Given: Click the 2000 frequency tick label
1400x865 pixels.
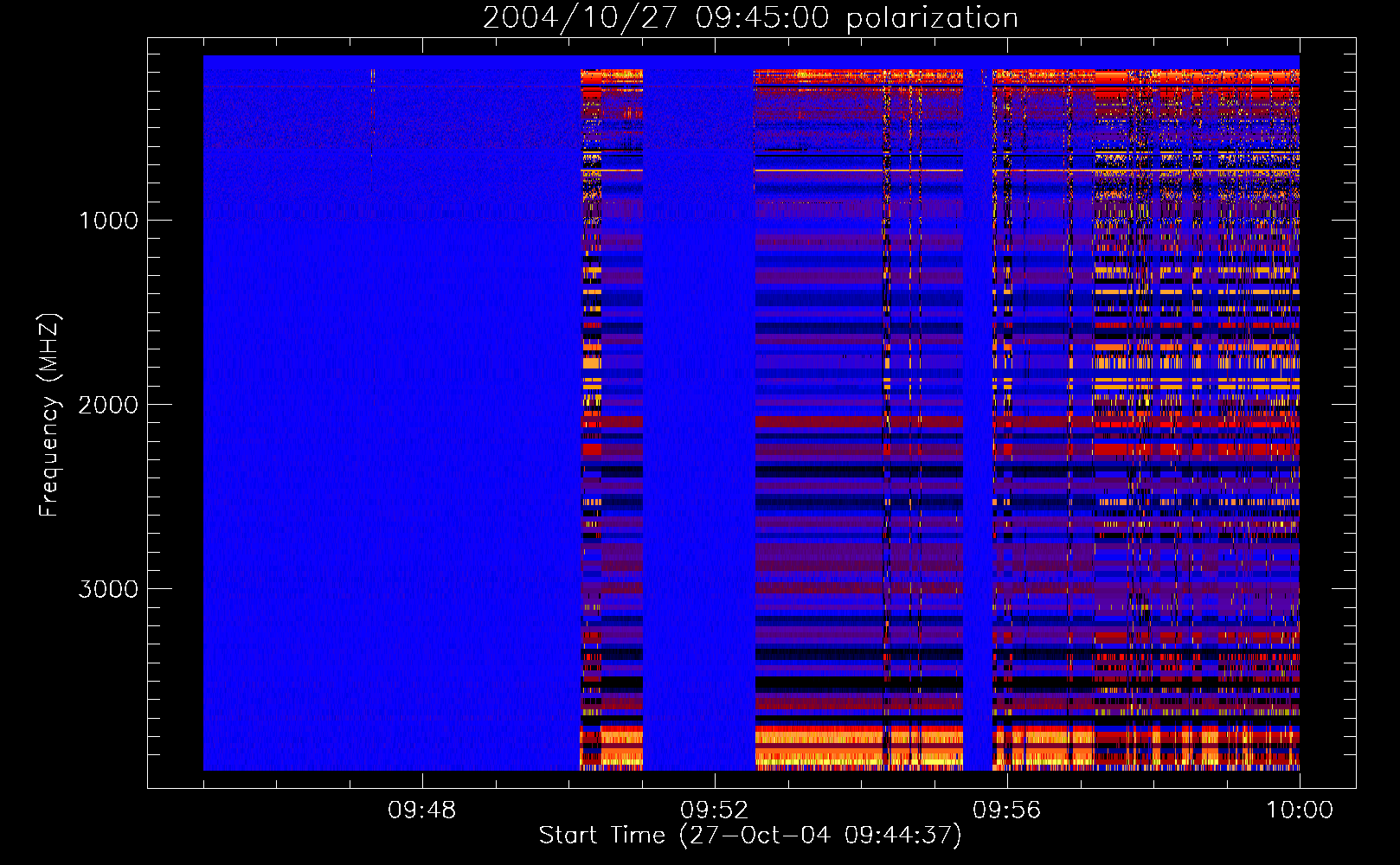Looking at the screenshot, I should 108,405.
